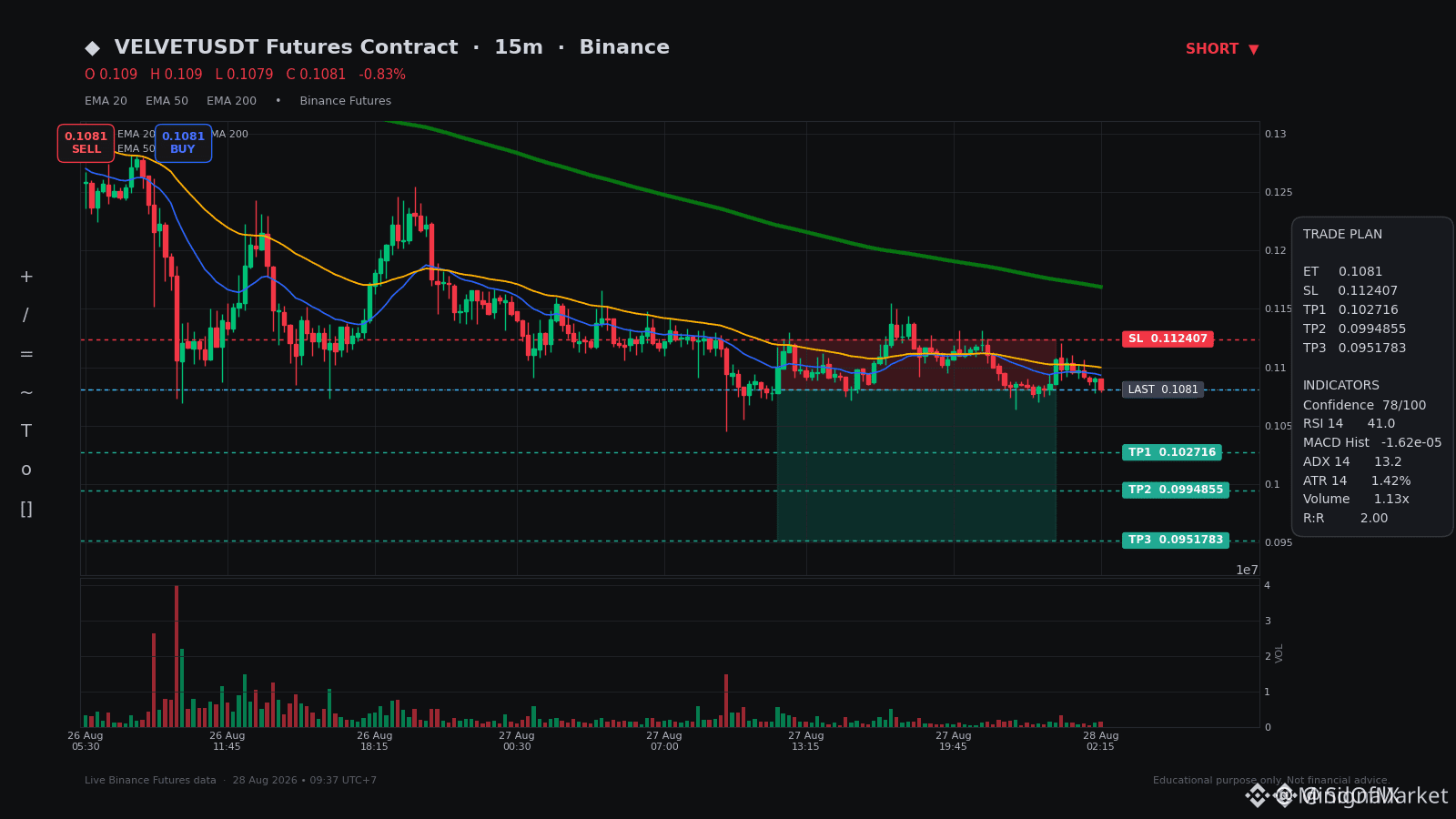The height and width of the screenshot is (819, 1456).
Task: Toggle the EMA 200 legend entry
Action: [x=231, y=101]
